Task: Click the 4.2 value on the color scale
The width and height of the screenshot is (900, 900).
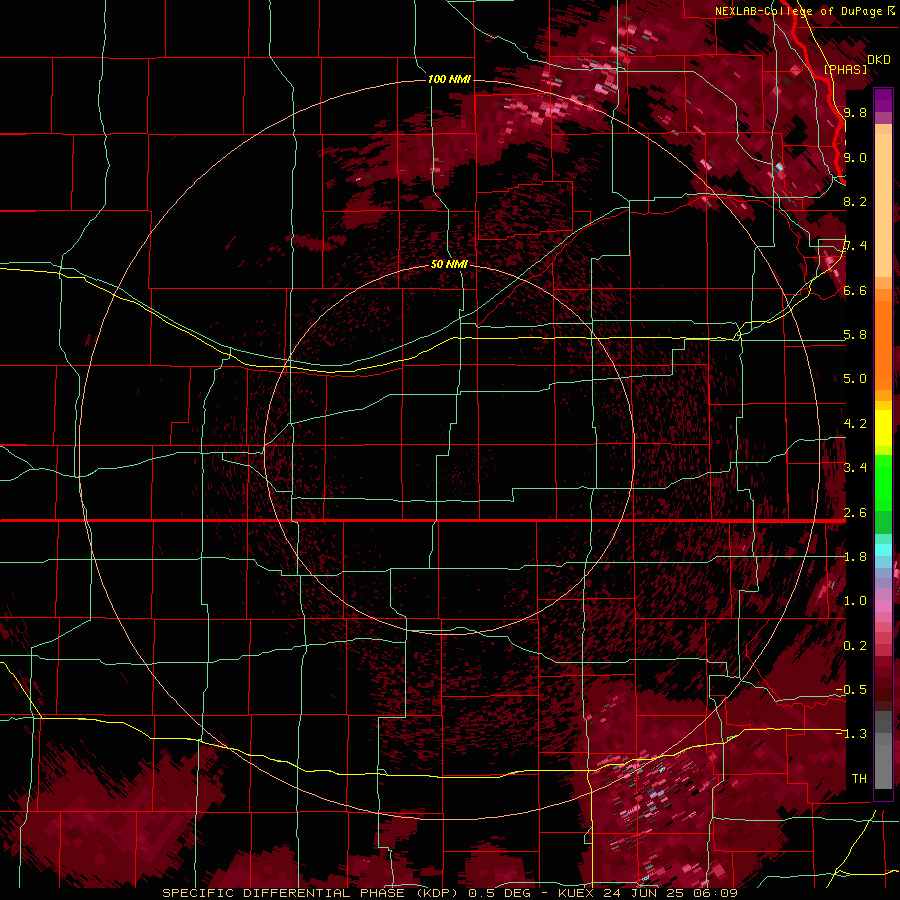Action: pos(855,424)
